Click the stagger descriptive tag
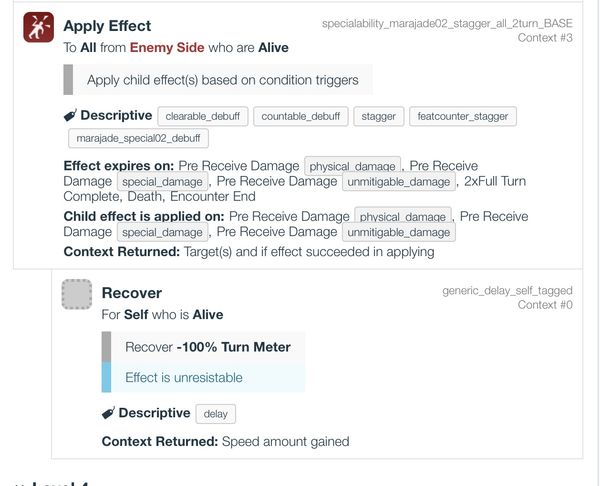600x486 pixels. 379,117
